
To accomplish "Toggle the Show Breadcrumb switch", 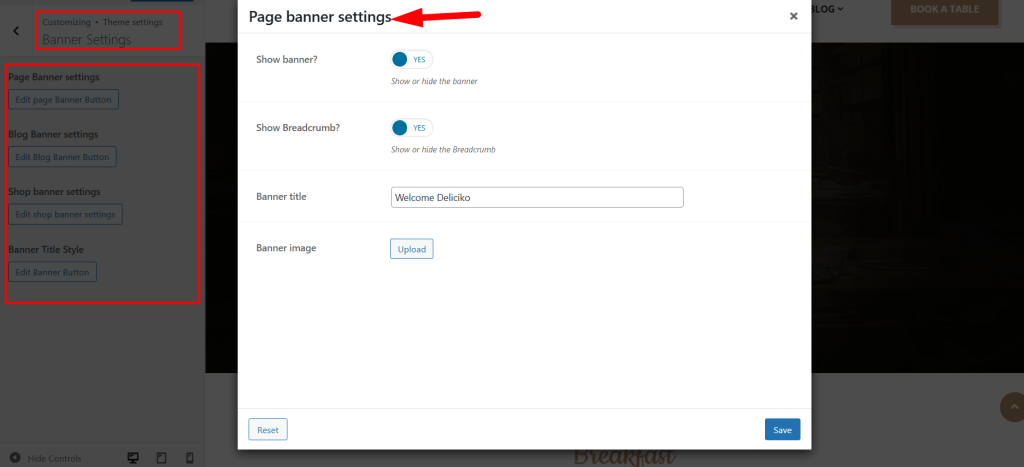I will (x=411, y=127).
